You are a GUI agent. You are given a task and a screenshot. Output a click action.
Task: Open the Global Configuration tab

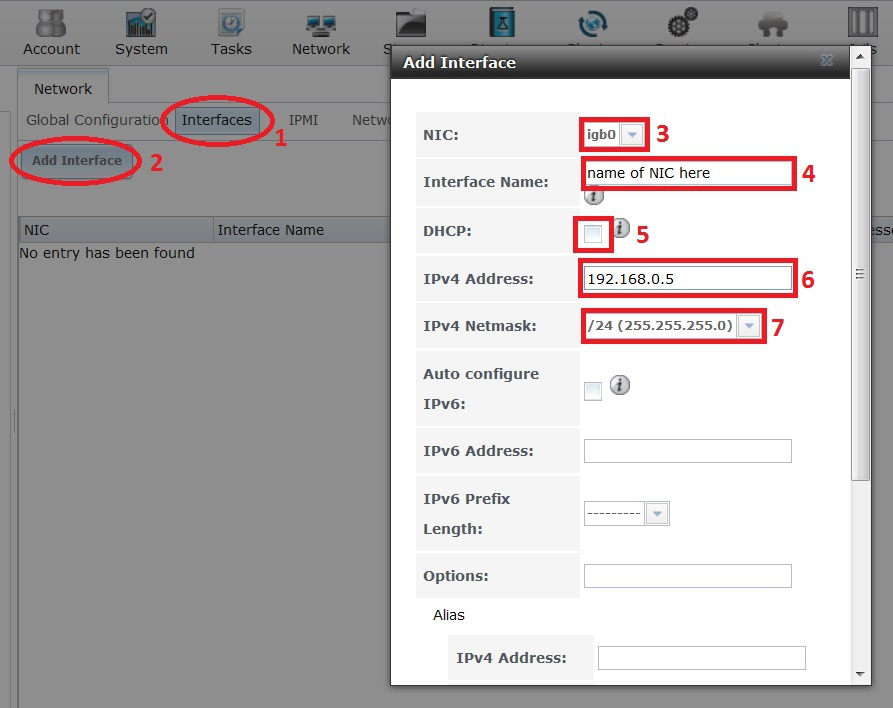[96, 120]
